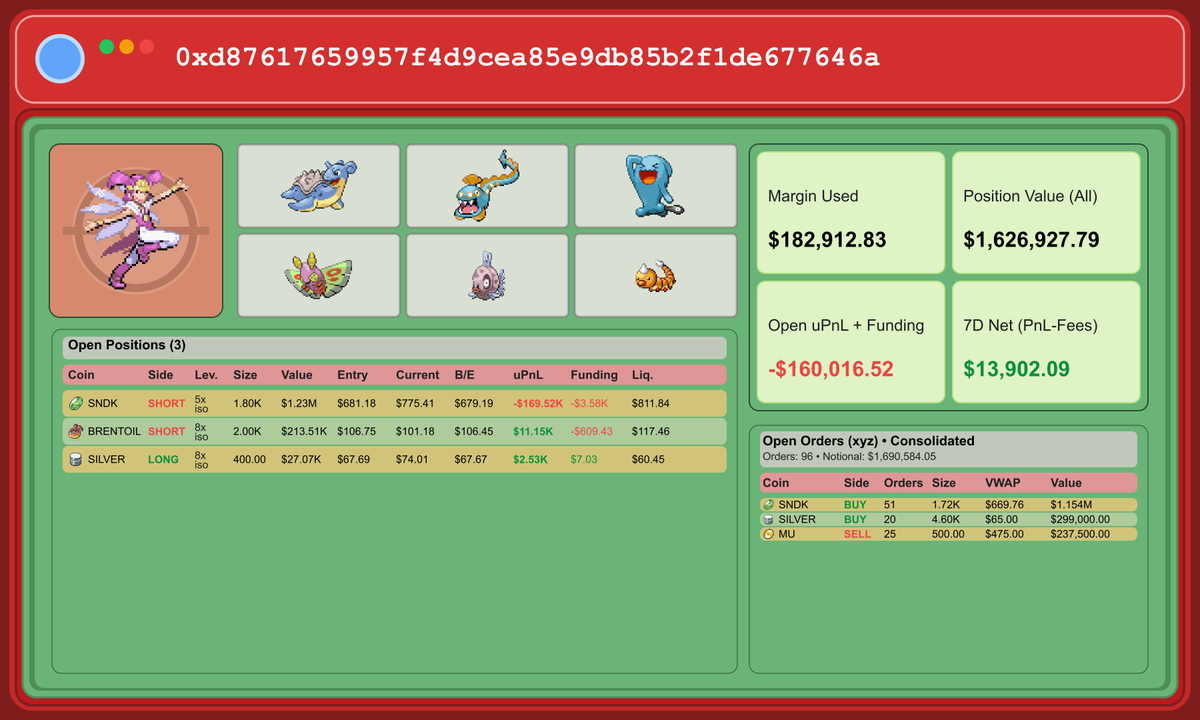The width and height of the screenshot is (1200, 720).
Task: Click the $13,902.09 net amount
Action: [x=1016, y=369]
